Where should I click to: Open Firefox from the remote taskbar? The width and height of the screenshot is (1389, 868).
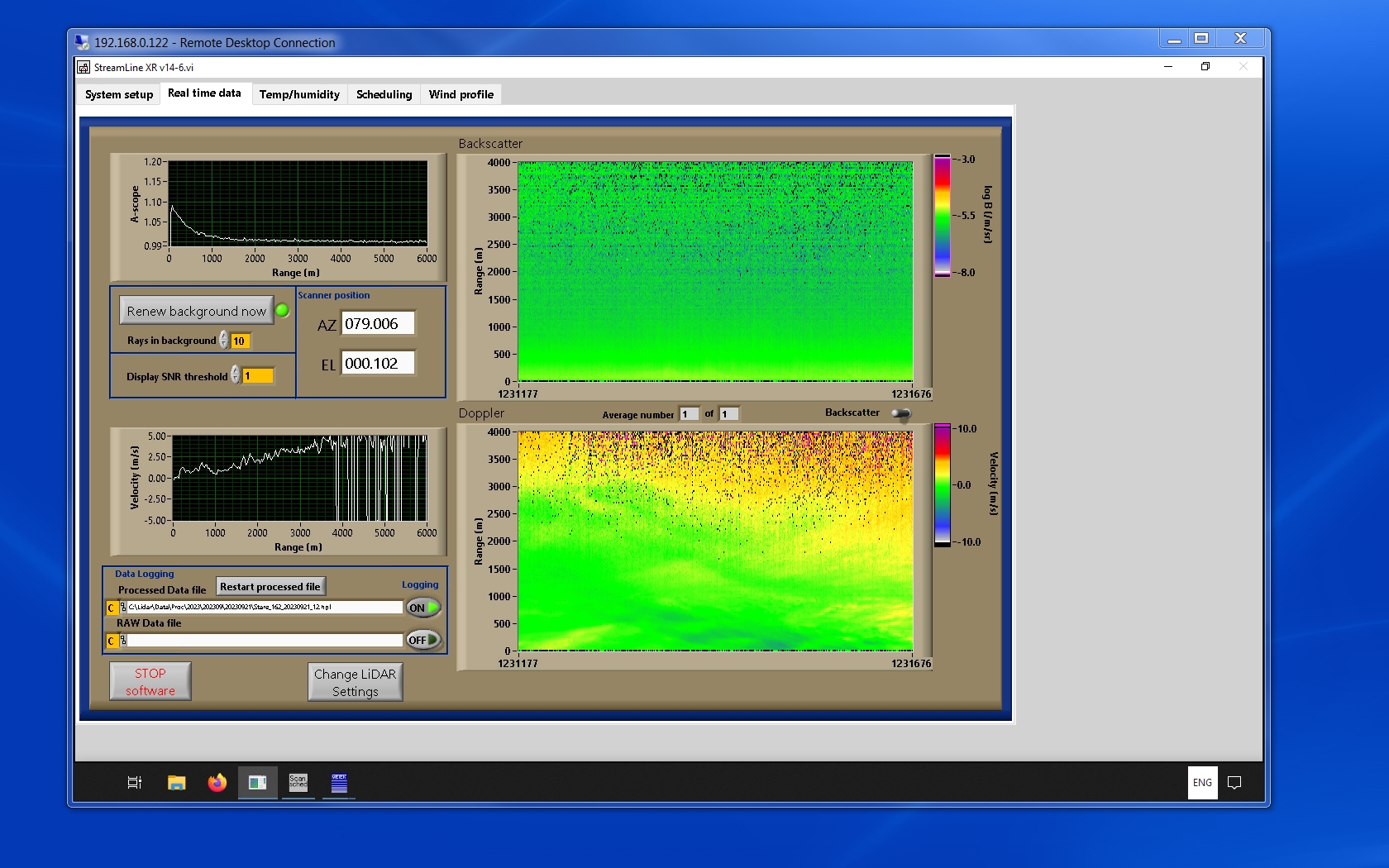tap(217, 782)
